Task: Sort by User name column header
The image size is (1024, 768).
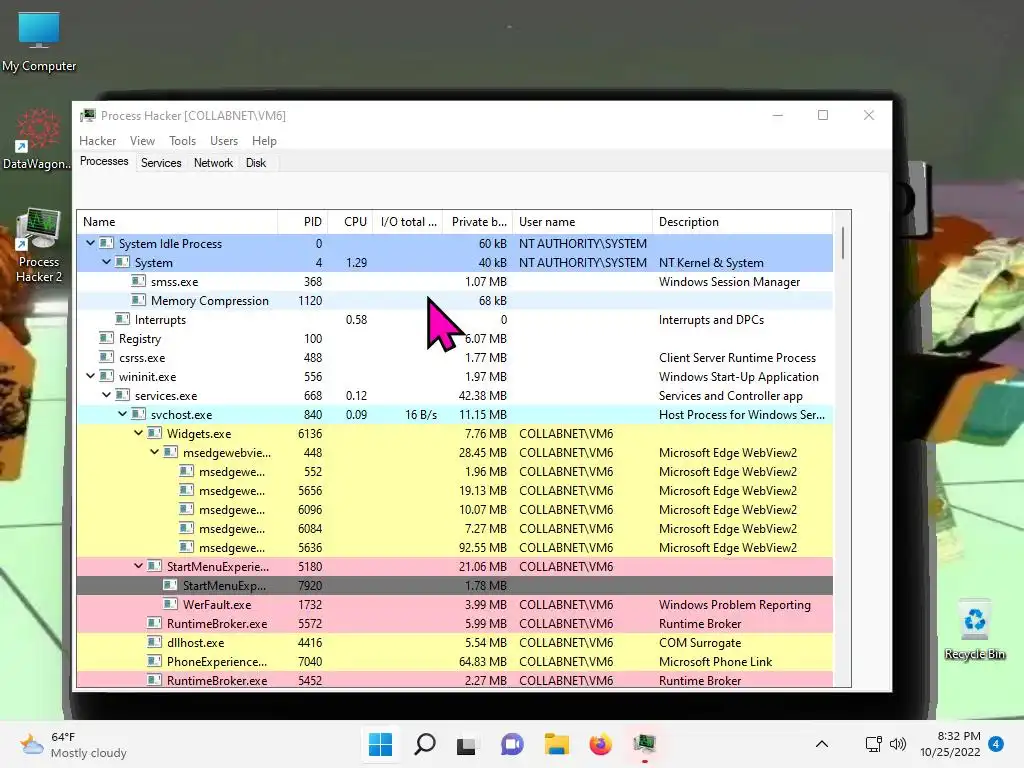Action: (583, 222)
